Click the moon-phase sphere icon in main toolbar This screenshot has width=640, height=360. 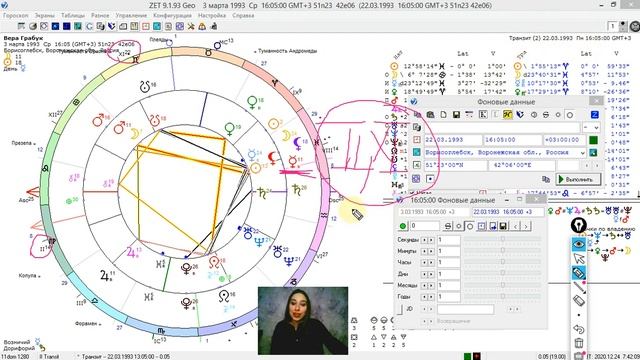pyautogui.click(x=33, y=27)
